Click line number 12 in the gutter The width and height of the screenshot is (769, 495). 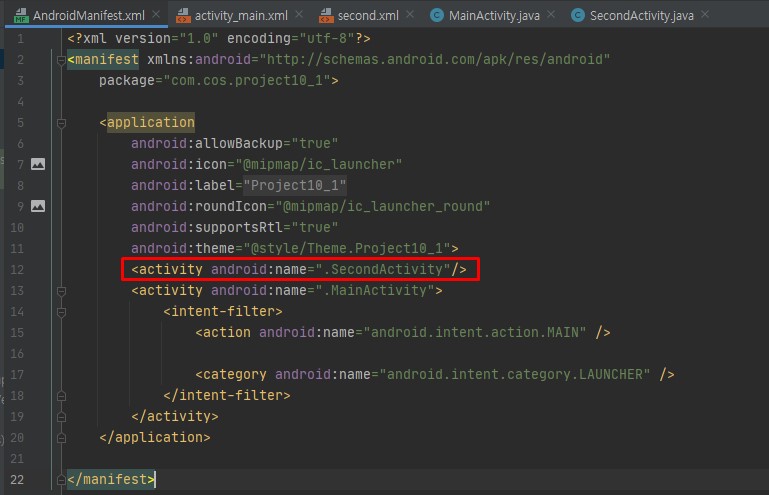click(17, 270)
